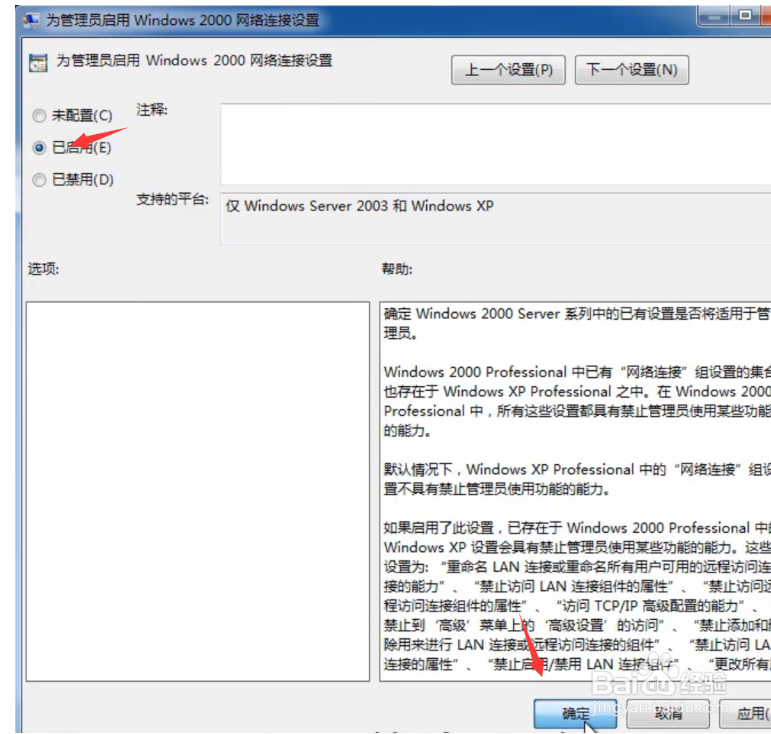Click the '选项:' label
Viewport: 771px width, 734px height.
tap(43, 269)
